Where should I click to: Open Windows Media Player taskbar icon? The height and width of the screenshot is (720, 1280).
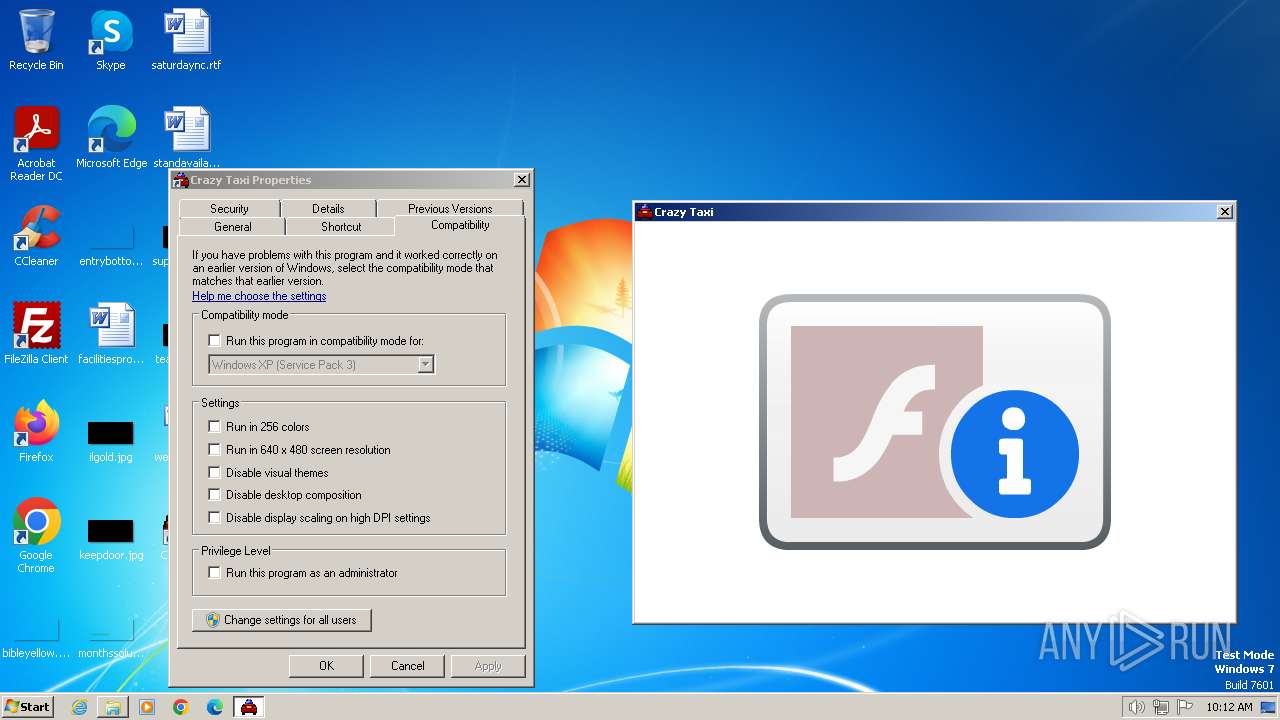(x=147, y=707)
